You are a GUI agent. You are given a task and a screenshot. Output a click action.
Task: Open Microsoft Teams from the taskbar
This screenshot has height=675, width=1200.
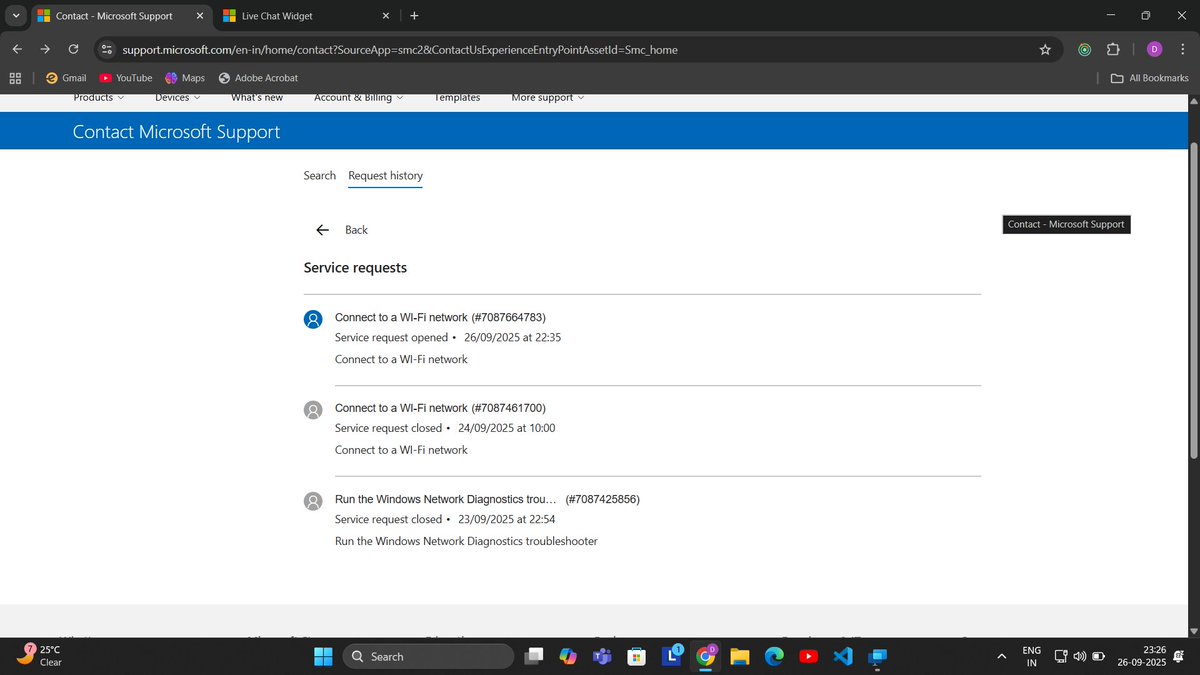point(602,656)
